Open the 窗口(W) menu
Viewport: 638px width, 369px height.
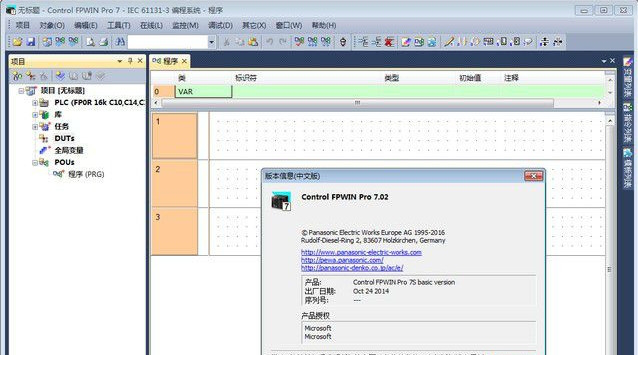coord(288,25)
